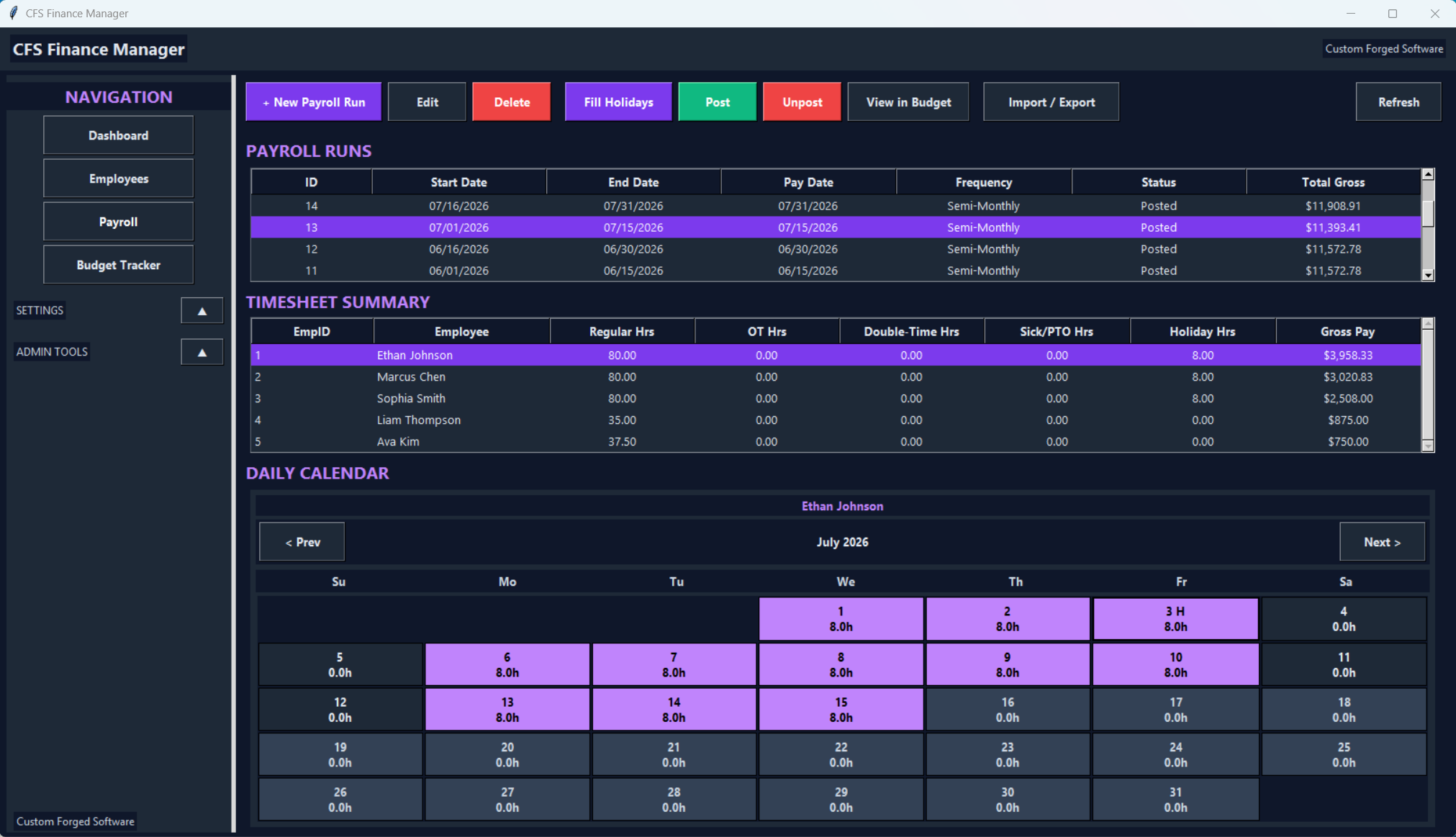Refresh the payroll view

click(x=1398, y=102)
